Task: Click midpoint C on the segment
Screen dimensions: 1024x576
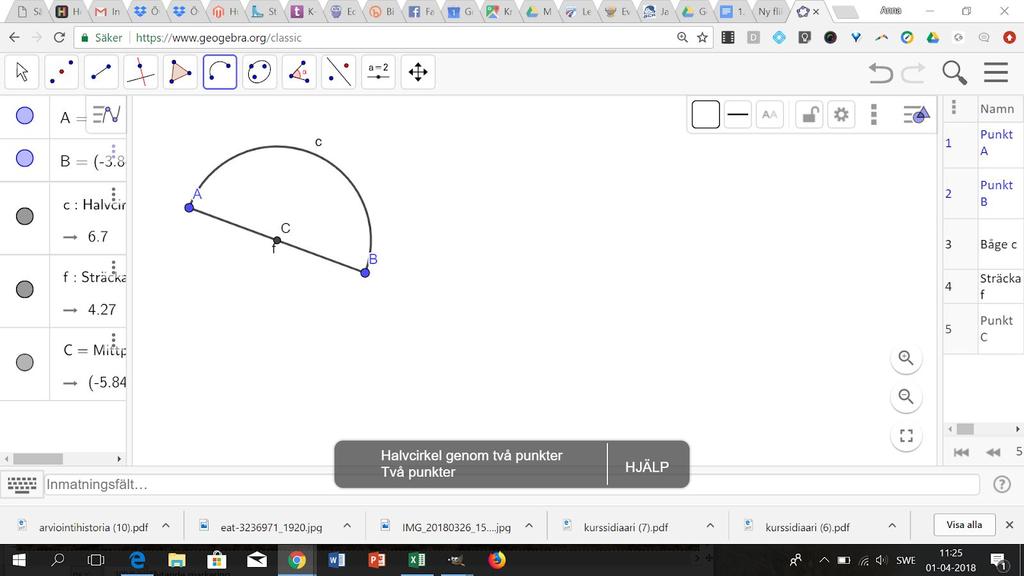Action: (277, 240)
